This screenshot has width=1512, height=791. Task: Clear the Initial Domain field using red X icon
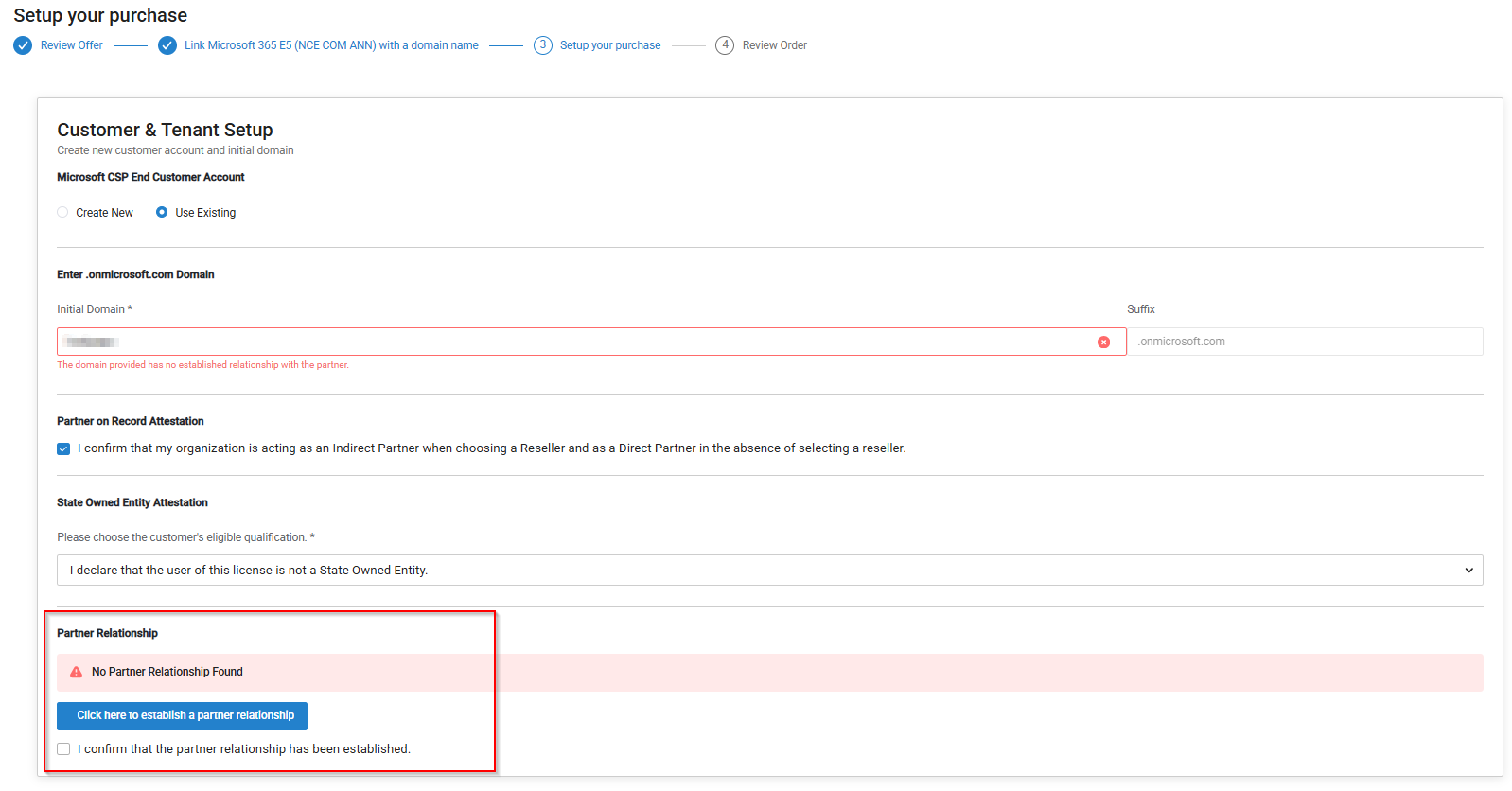pyautogui.click(x=1103, y=343)
